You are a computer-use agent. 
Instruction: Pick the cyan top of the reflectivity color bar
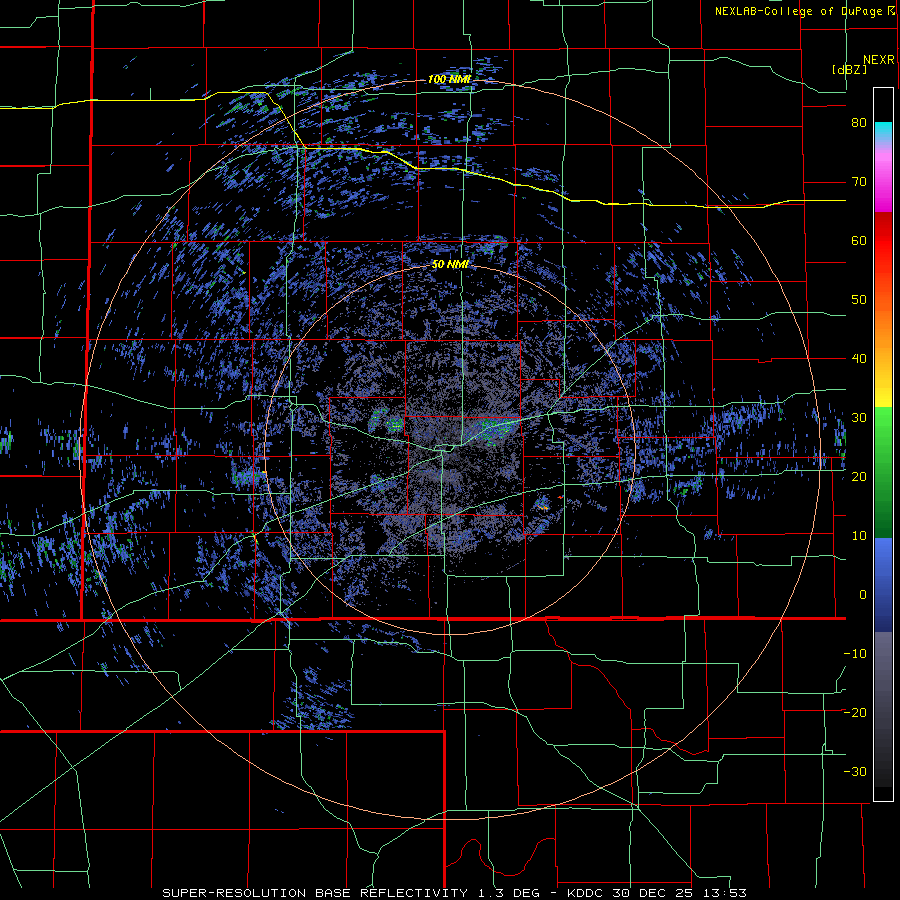pyautogui.click(x=883, y=132)
